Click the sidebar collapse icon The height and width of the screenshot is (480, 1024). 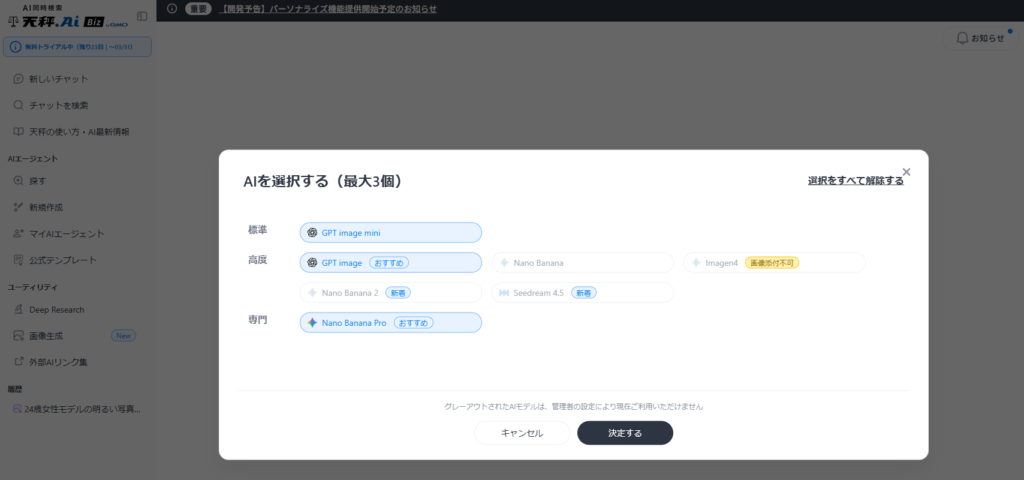point(142,16)
